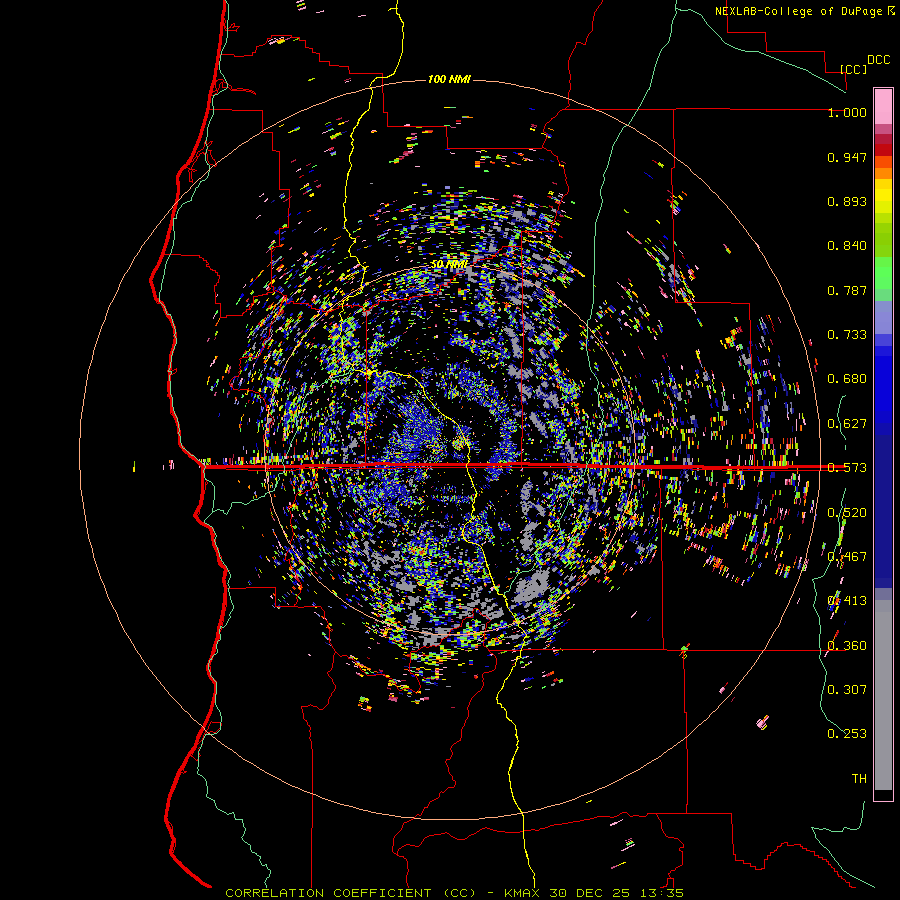This screenshot has width=900, height=900.
Task: Select the KMAX radar site identifier
Action: pyautogui.click(x=522, y=893)
